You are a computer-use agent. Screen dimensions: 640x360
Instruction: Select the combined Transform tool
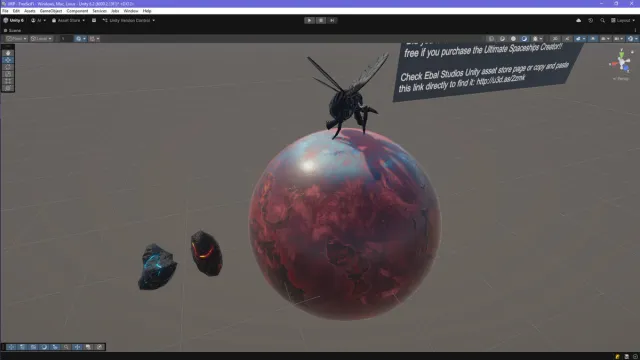[x=8, y=88]
